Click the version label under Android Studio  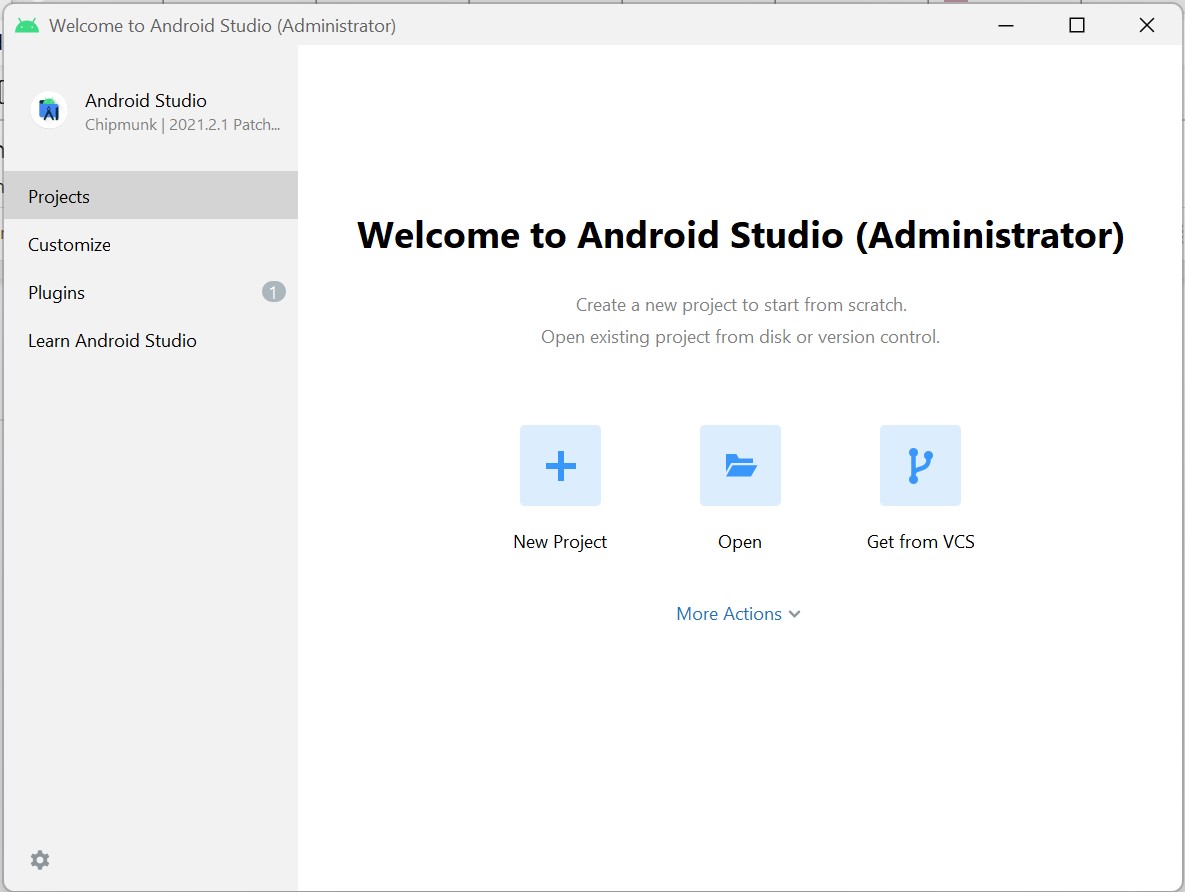coord(183,124)
